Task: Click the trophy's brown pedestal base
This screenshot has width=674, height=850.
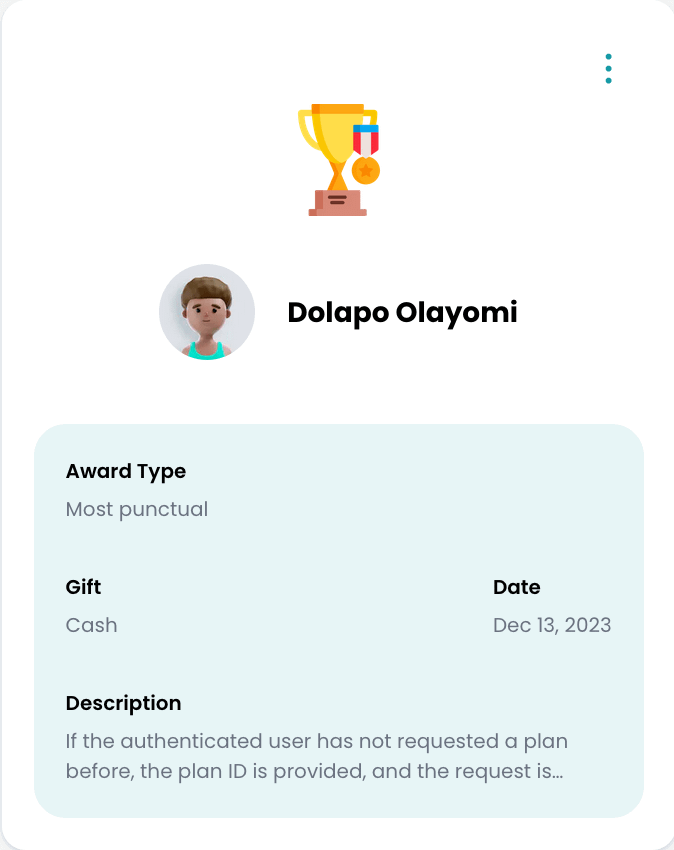Action: (x=338, y=202)
